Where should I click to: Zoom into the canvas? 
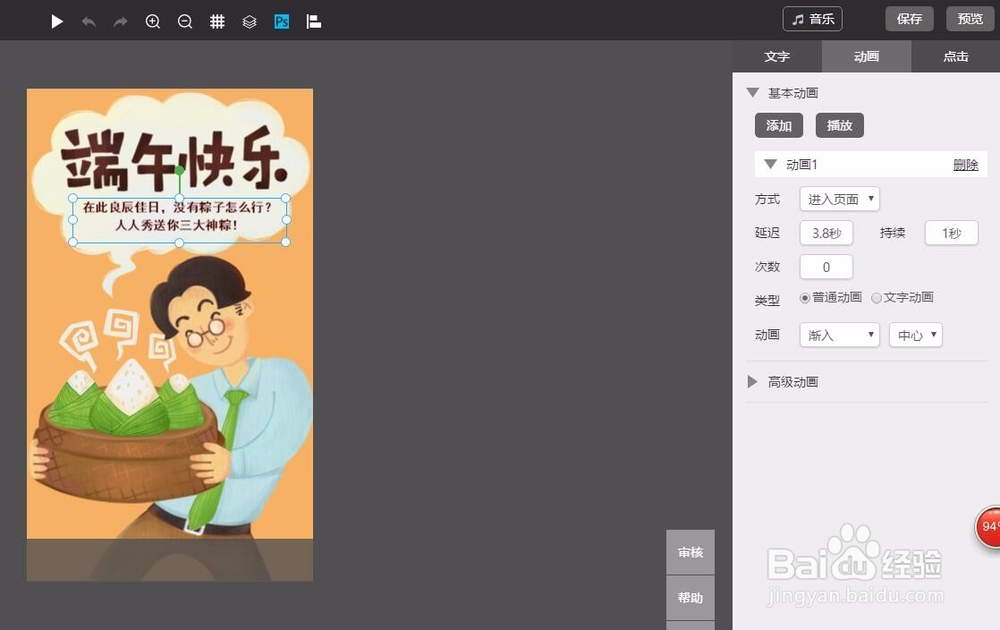pos(153,21)
